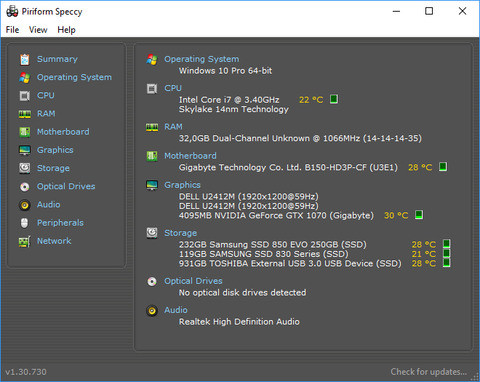Click the Peripherals mouse icon in sidebar
Viewport: 480px width, 382px height.
(x=25, y=223)
